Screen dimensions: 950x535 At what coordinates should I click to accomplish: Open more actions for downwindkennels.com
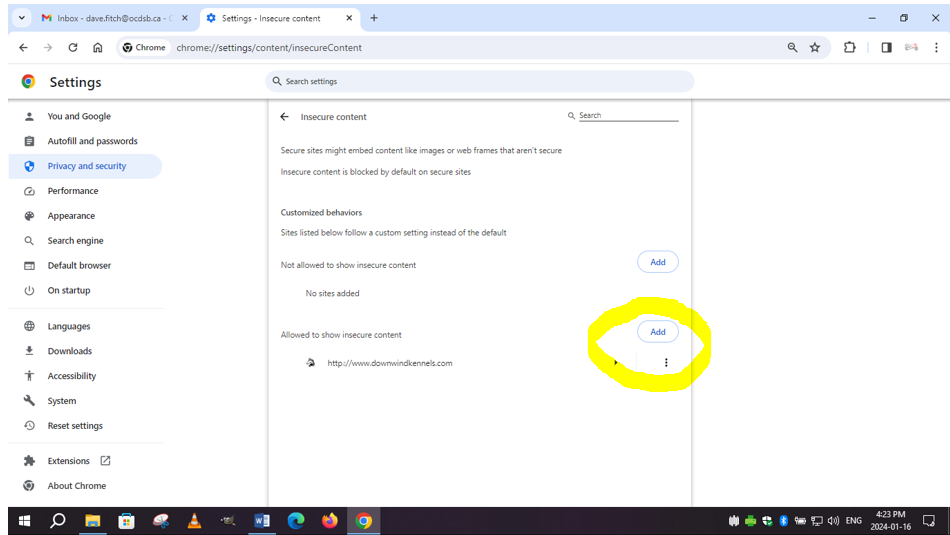coord(666,362)
